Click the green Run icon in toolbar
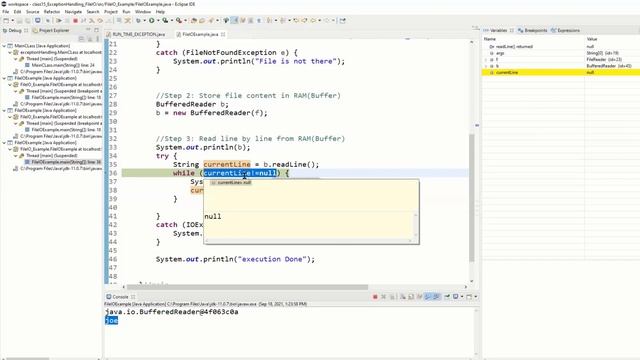The width and height of the screenshot is (640, 360). [x=152, y=20]
